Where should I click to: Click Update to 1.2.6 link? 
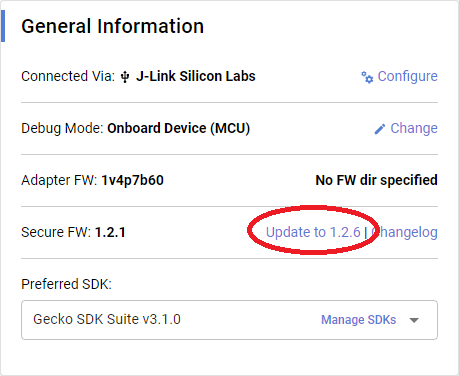[x=313, y=232]
